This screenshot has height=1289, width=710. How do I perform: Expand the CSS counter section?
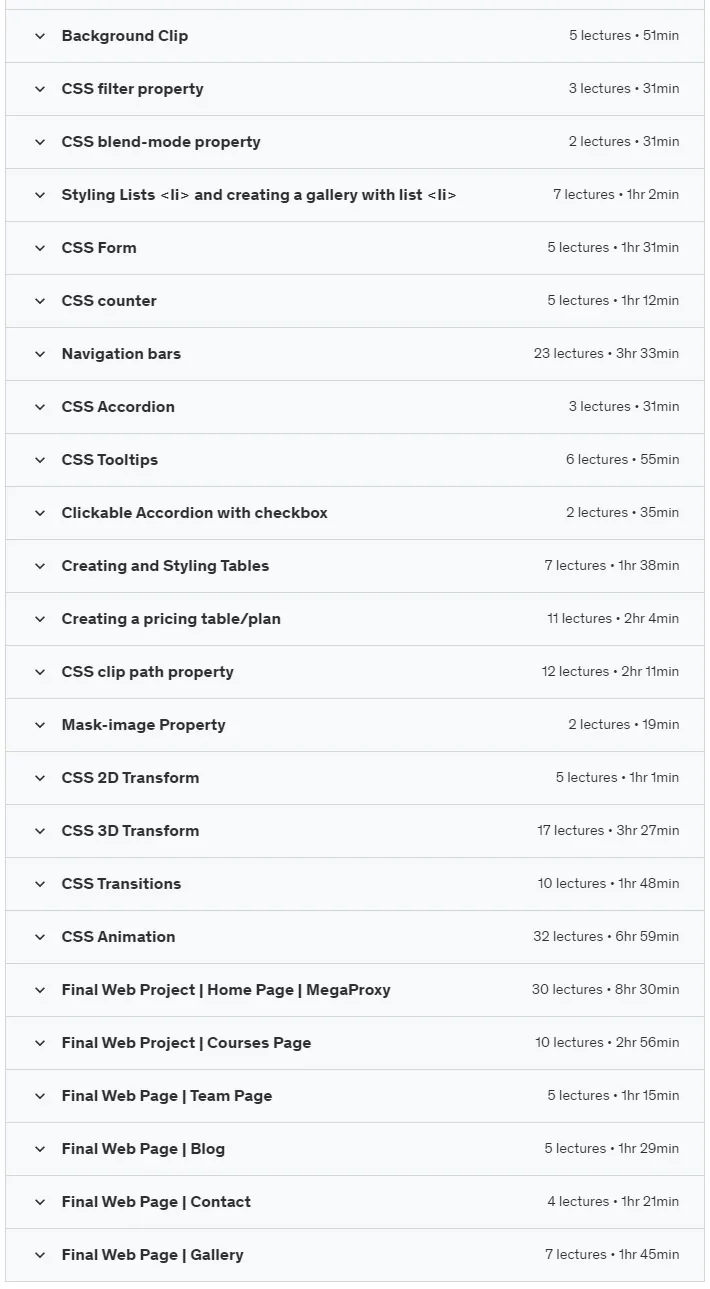tap(355, 301)
